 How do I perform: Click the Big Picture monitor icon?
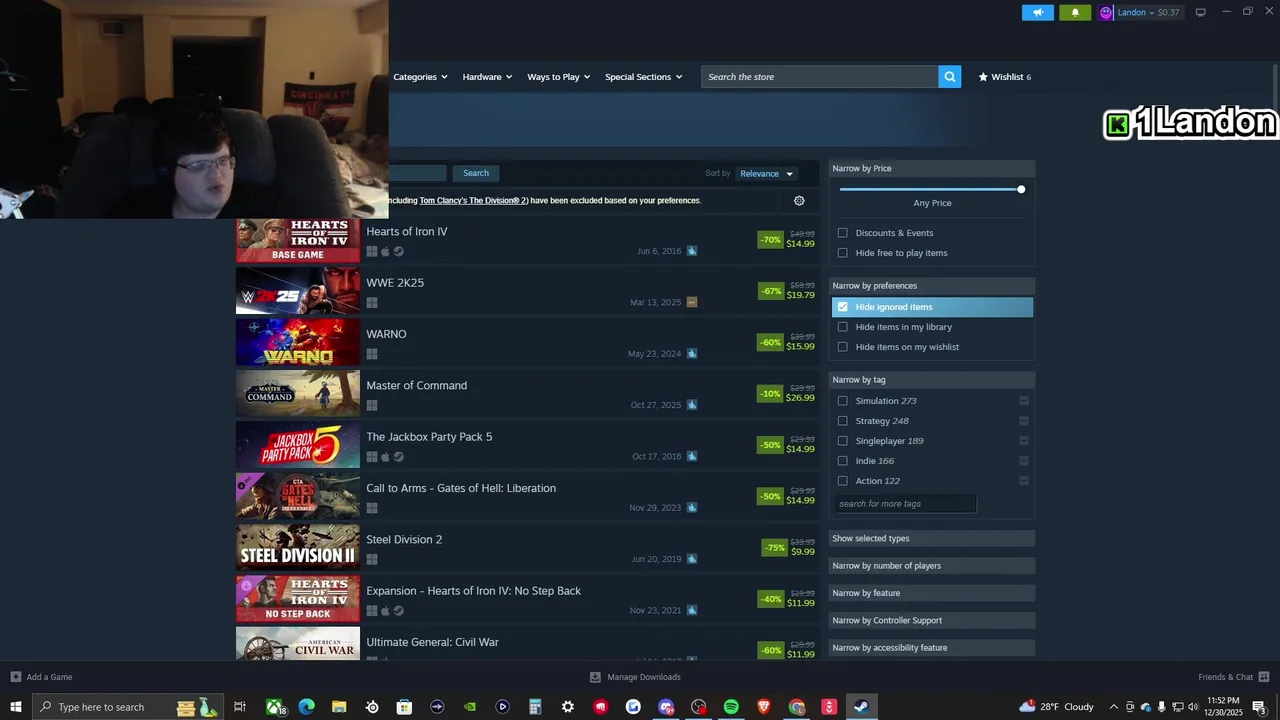[1200, 12]
